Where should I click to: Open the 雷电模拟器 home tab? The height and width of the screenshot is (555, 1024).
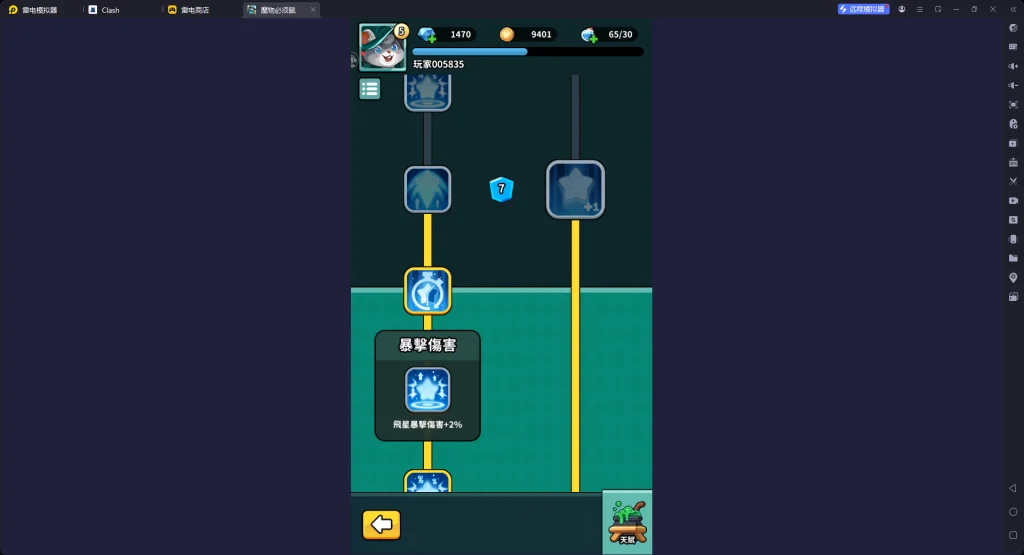coord(33,10)
